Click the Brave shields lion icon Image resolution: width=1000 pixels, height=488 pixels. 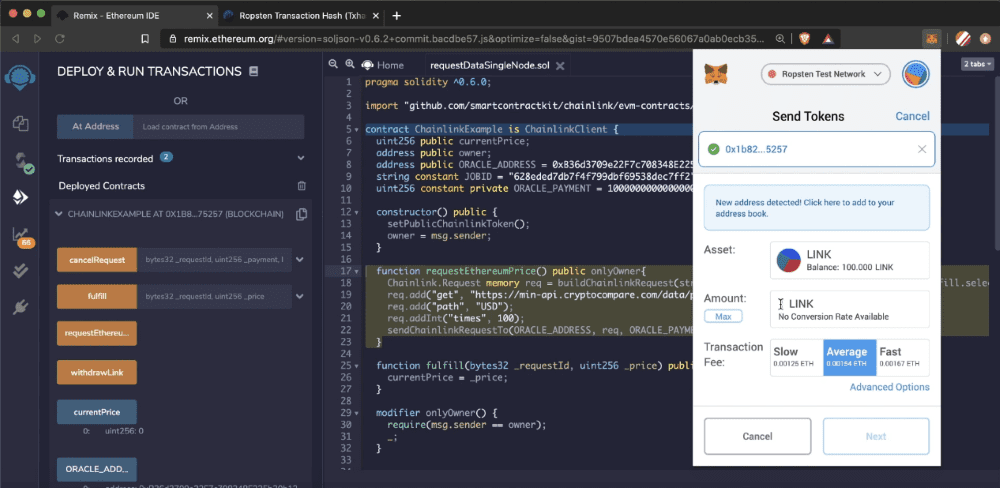(805, 39)
